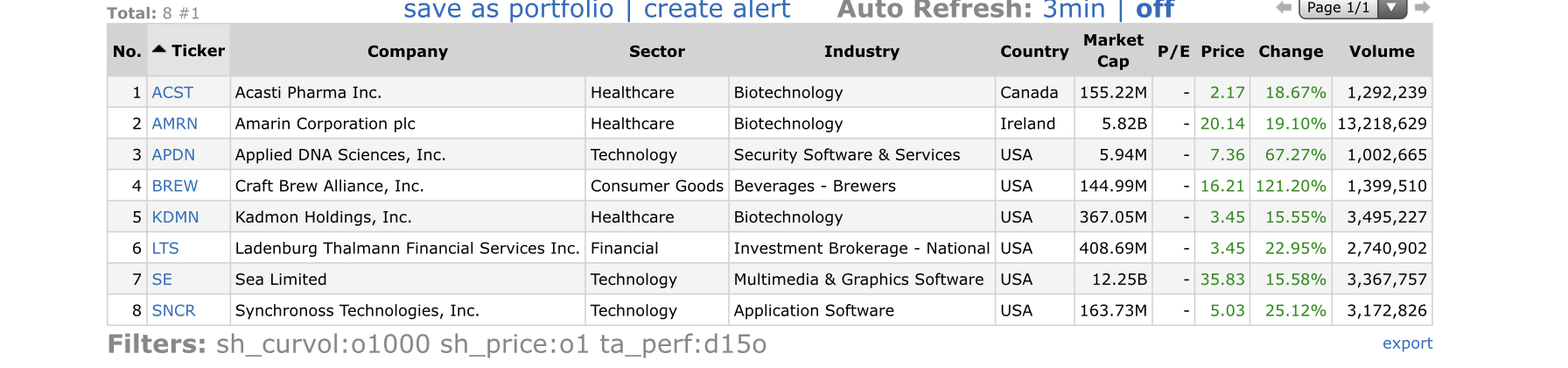Set auto refresh to 3min
Viewport: 1568px width, 368px height.
[x=1074, y=10]
